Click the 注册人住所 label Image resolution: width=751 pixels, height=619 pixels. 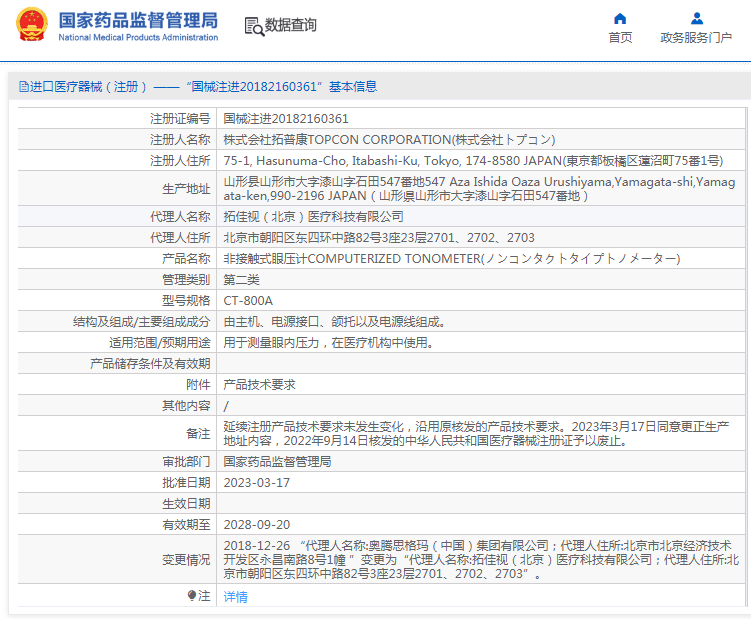coord(180,161)
